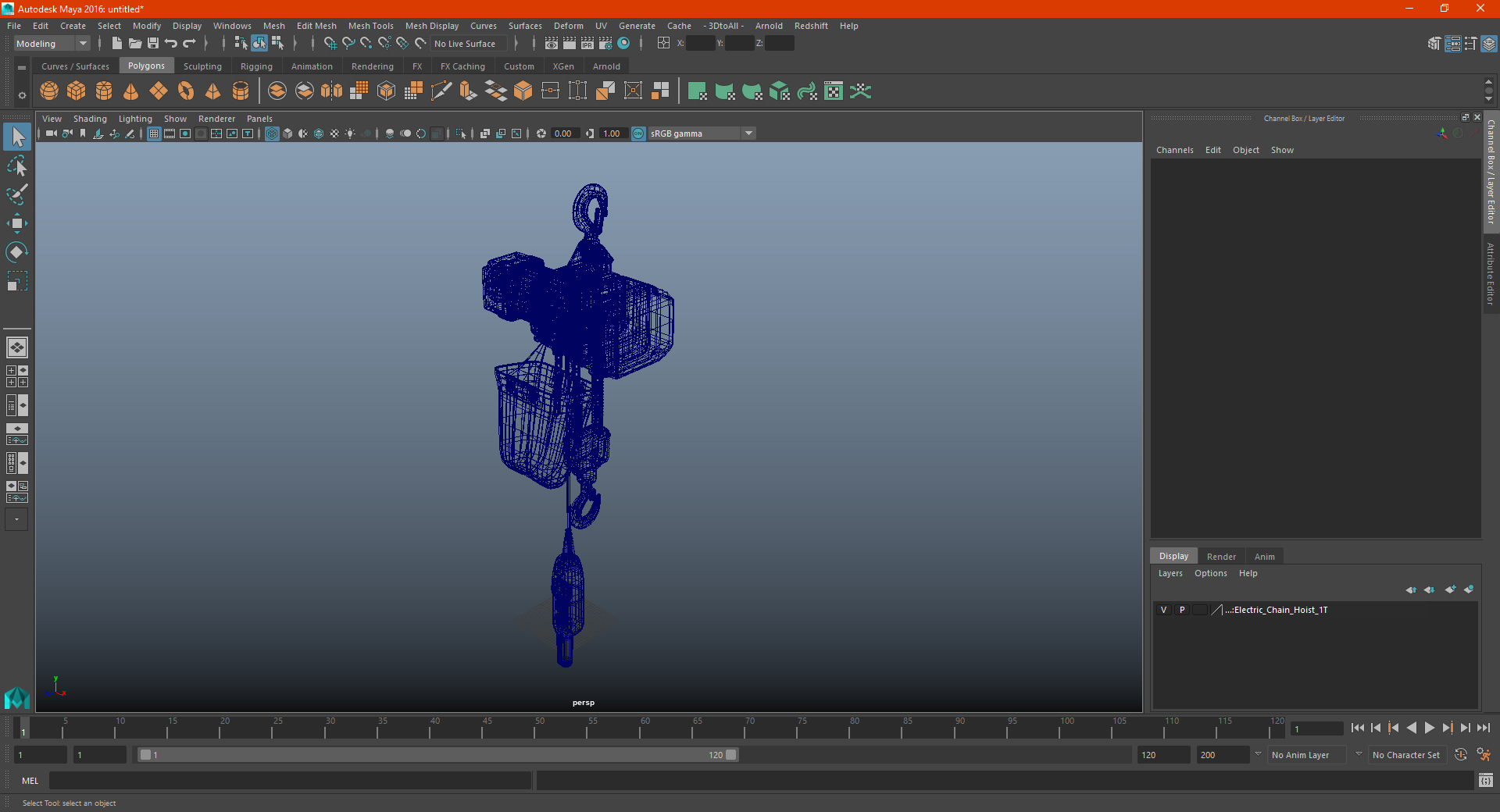The width and height of the screenshot is (1500, 812).
Task: Click the Select tool arrow
Action: coord(17,137)
